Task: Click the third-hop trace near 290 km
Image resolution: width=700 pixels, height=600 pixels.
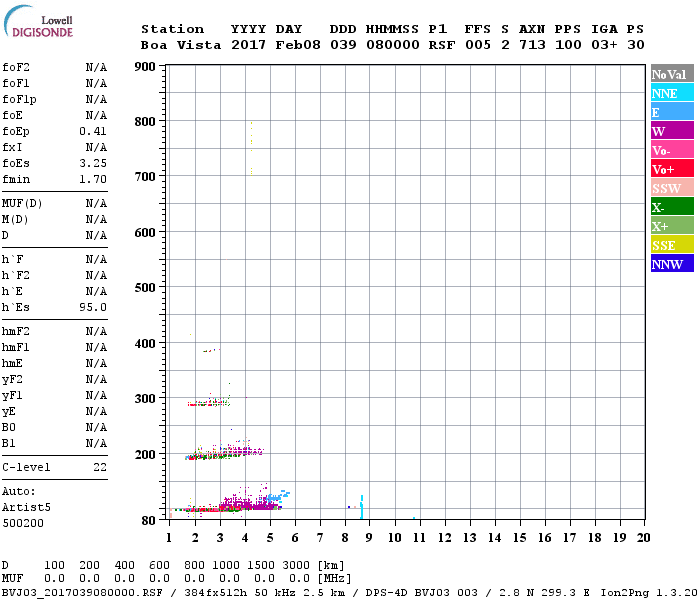Action: [x=208, y=402]
